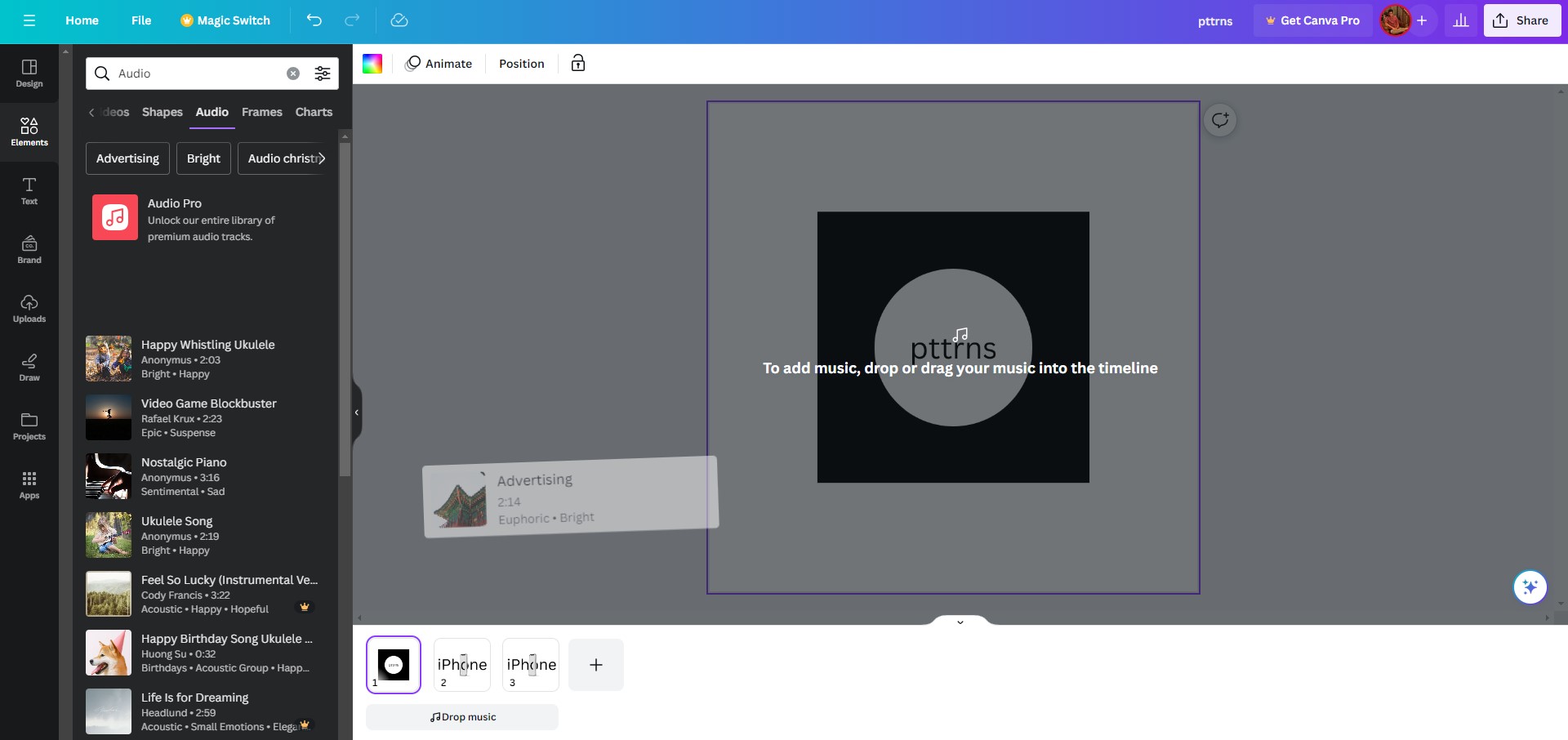Click the Undo arrow icon

pos(314,20)
